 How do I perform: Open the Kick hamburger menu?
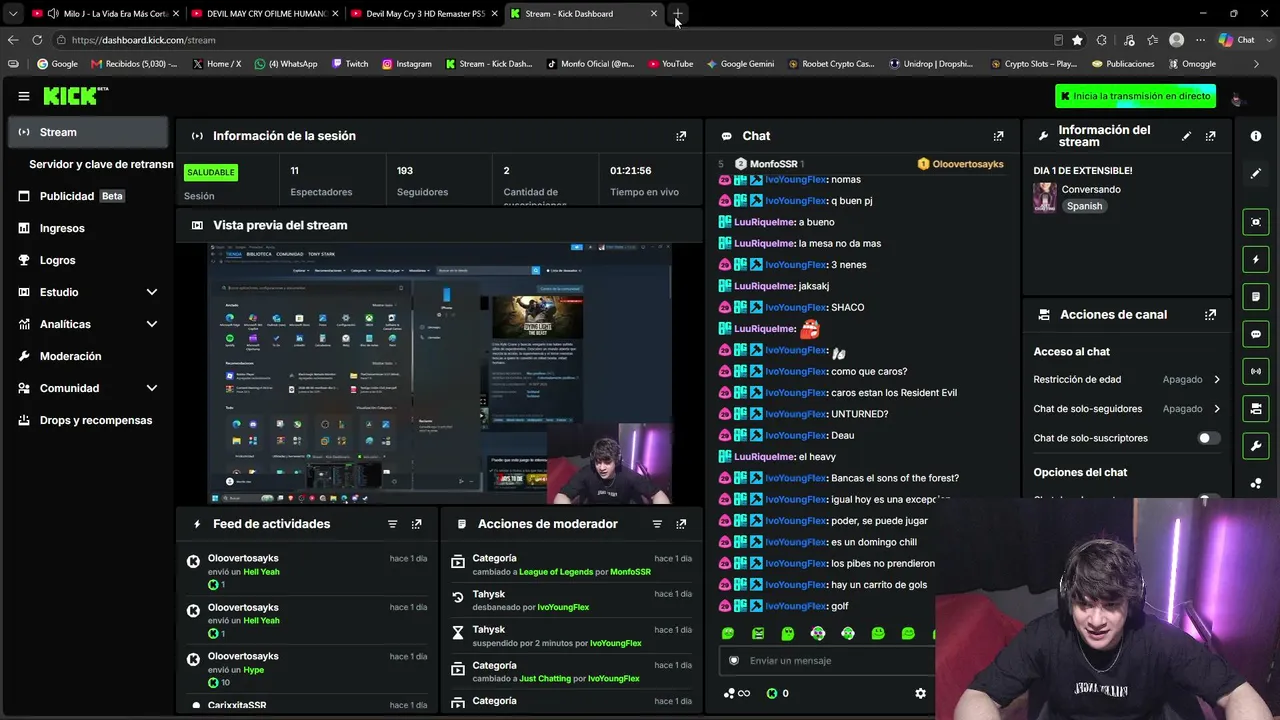(x=24, y=96)
